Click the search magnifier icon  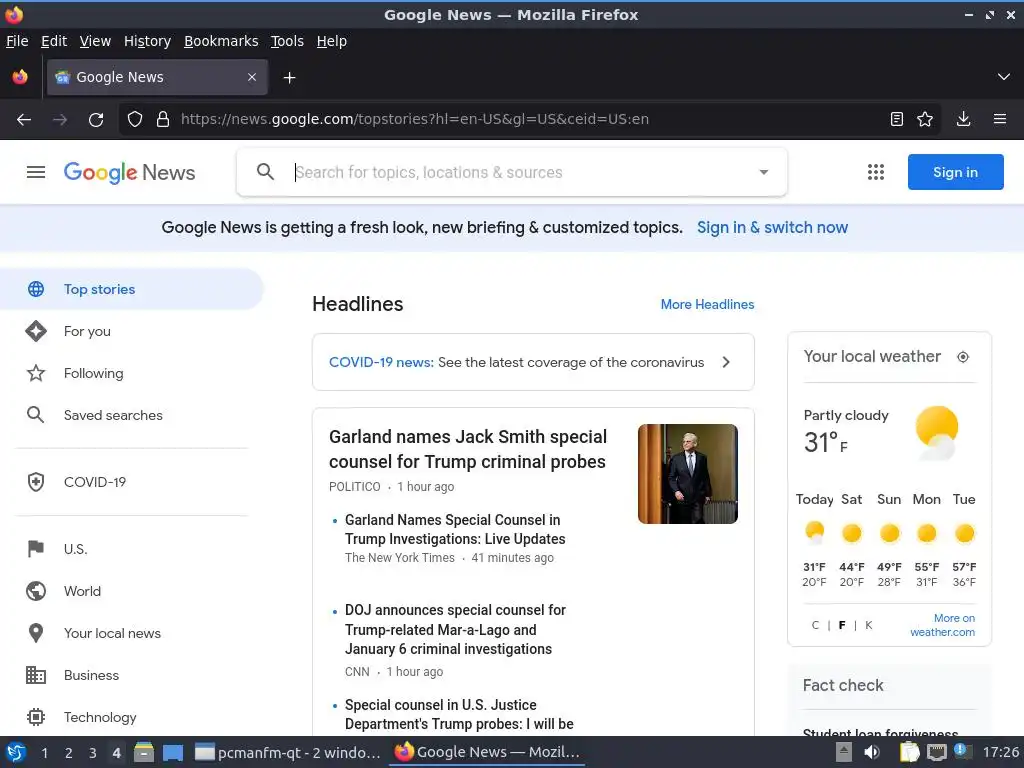coord(265,172)
